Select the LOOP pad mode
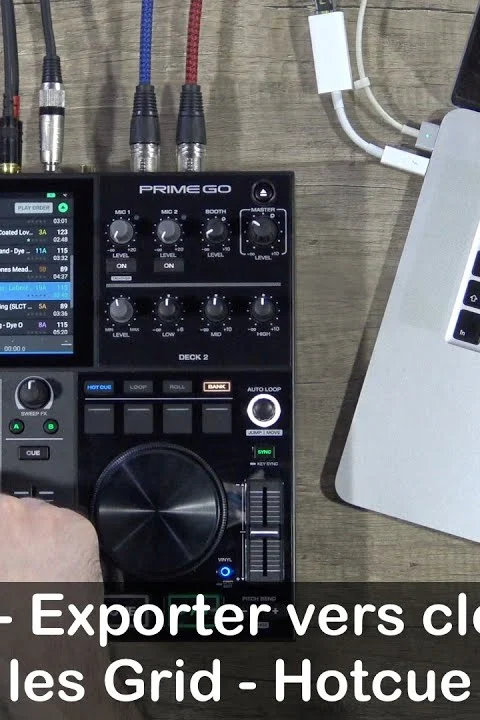This screenshot has width=480, height=720. click(x=138, y=387)
